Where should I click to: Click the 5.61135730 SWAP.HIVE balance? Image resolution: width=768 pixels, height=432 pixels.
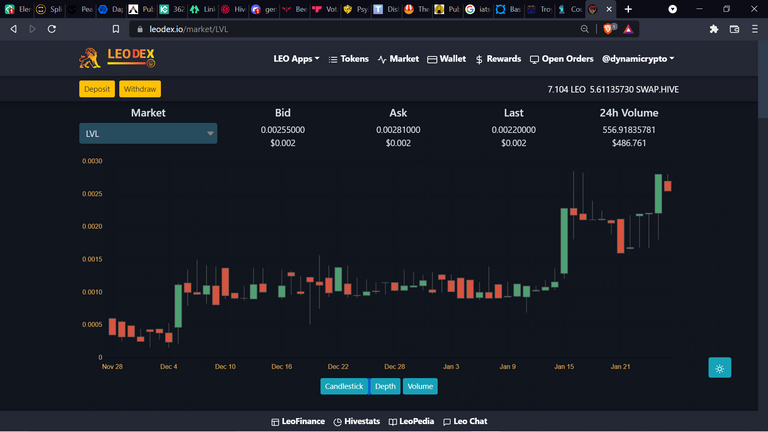(634, 90)
